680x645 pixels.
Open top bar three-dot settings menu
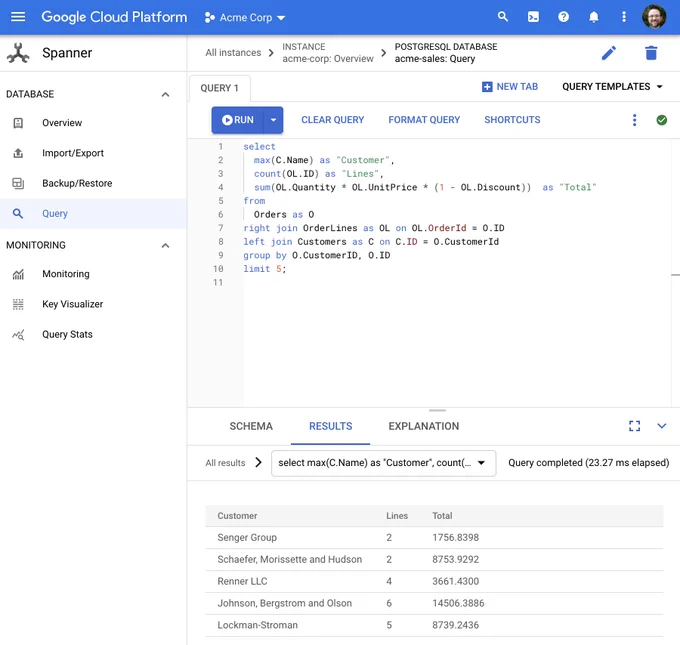624,17
